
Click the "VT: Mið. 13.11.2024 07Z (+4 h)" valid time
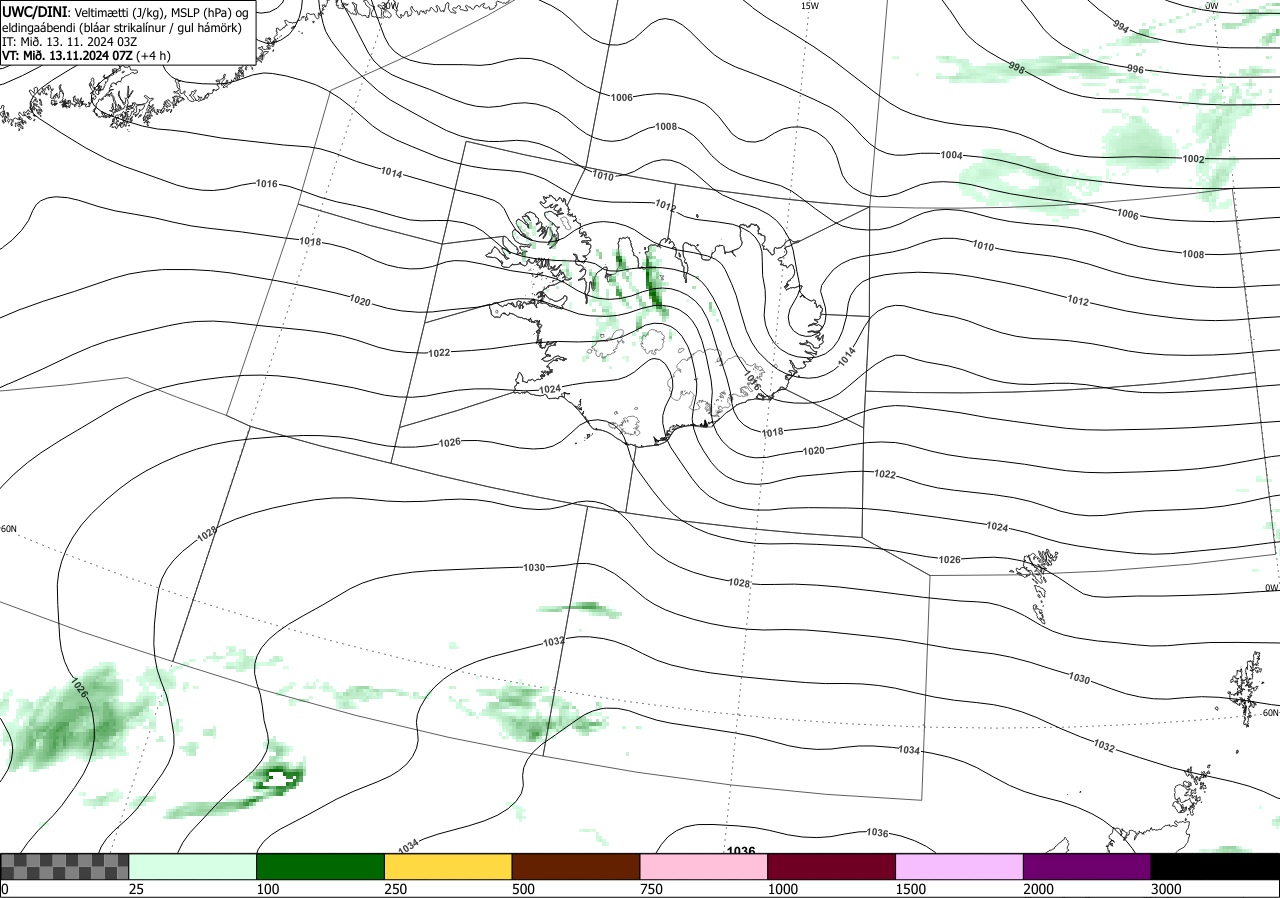(86, 56)
